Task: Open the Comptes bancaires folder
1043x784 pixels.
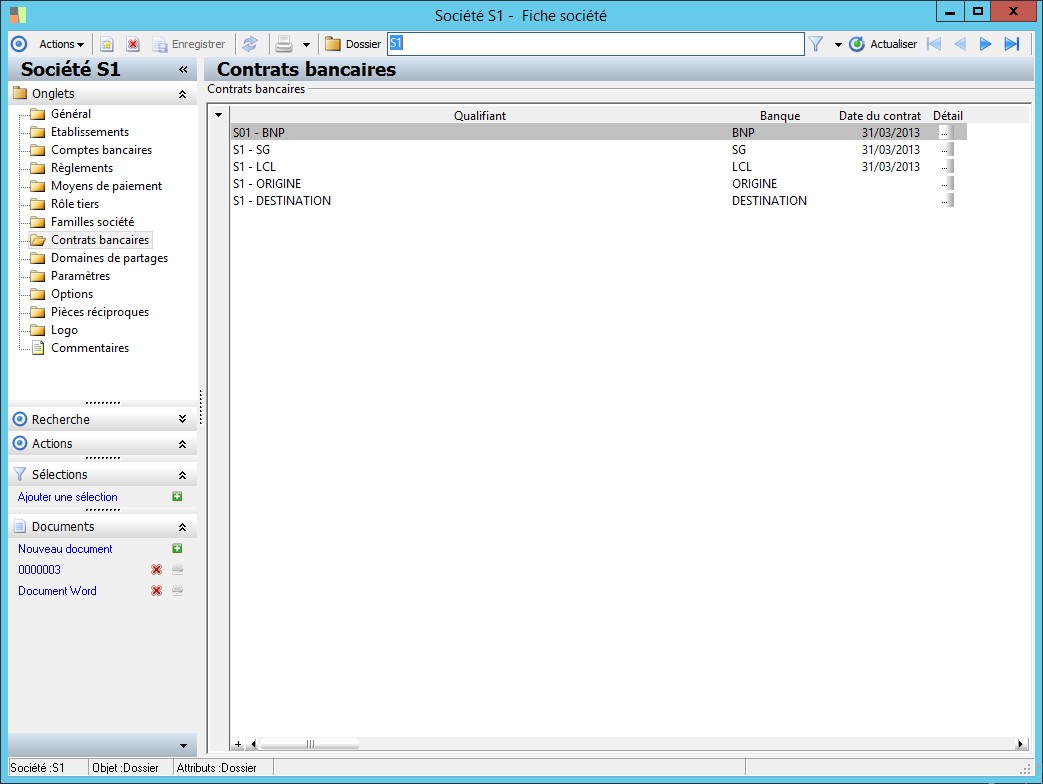Action: point(101,150)
